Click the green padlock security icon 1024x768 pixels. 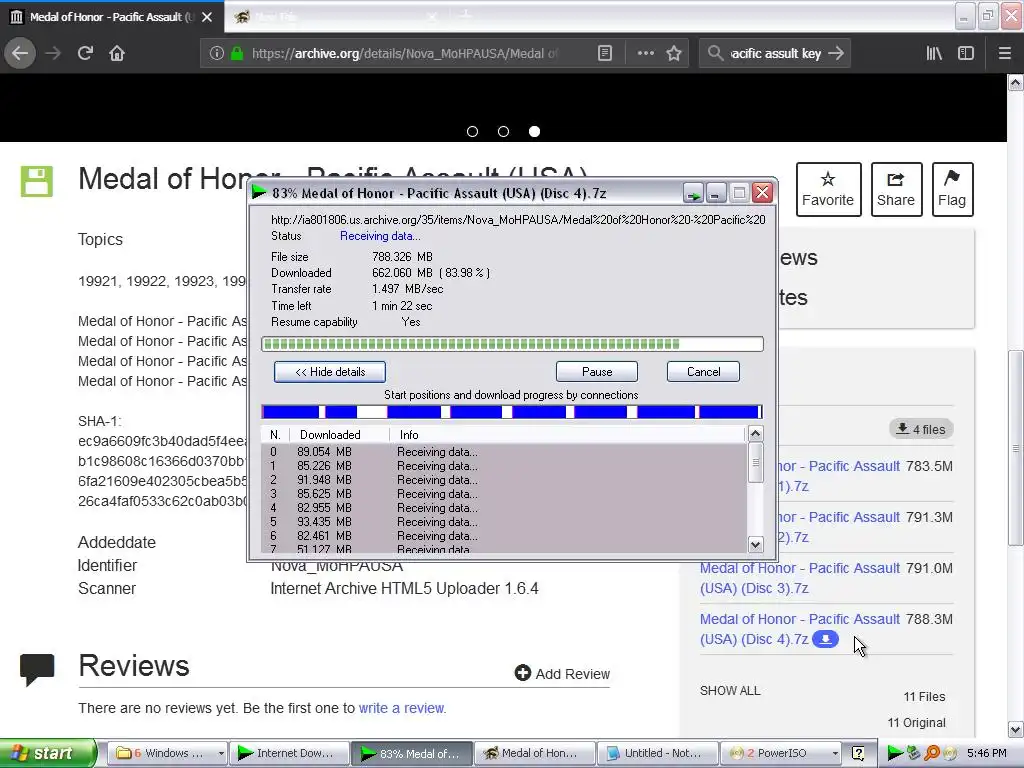tap(237, 53)
